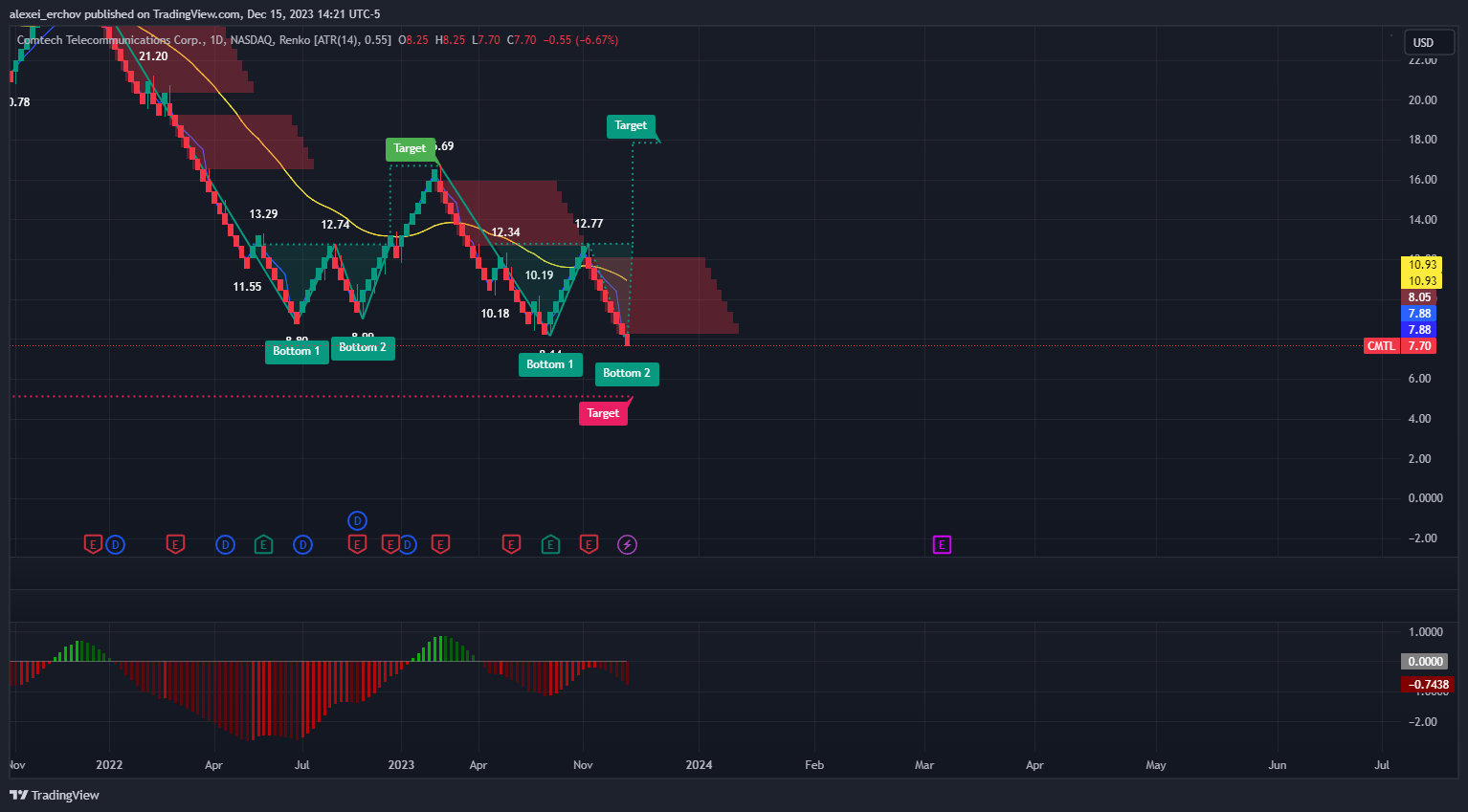The image size is (1468, 812).
Task: Click the 4.00 price axis label
Action: pyautogui.click(x=1420, y=419)
